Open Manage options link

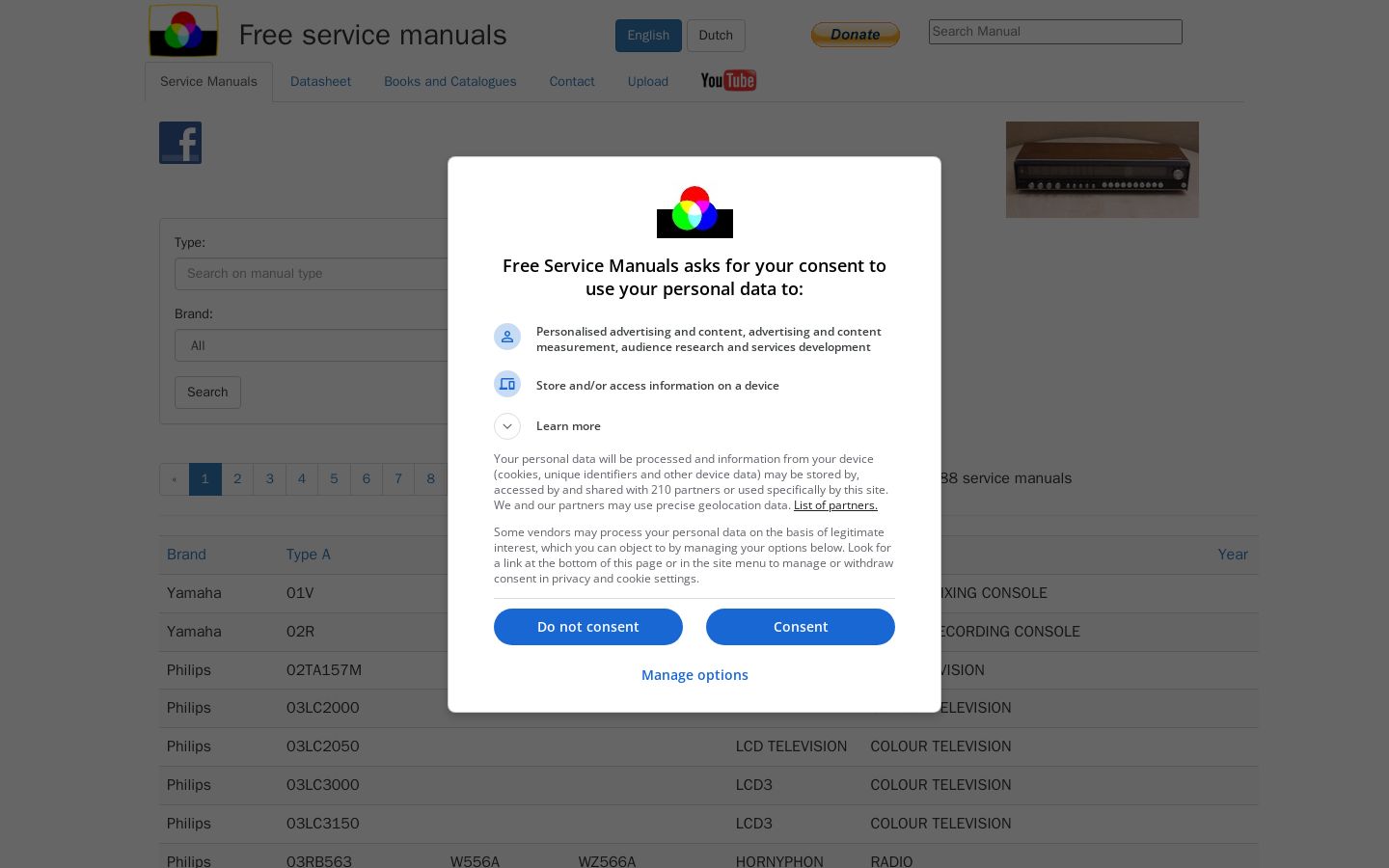694,675
